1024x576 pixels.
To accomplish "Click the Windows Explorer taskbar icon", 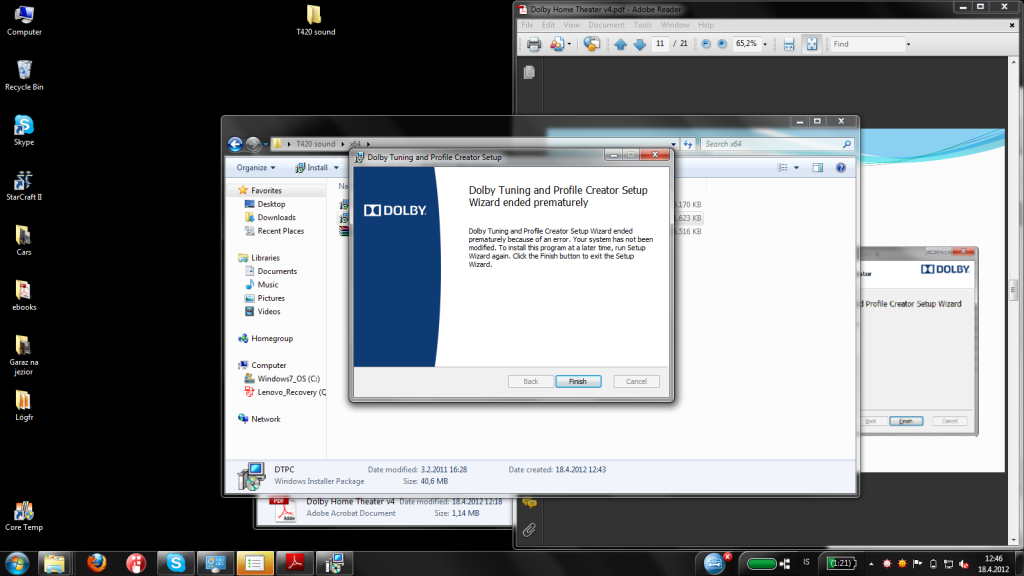I will coord(54,563).
